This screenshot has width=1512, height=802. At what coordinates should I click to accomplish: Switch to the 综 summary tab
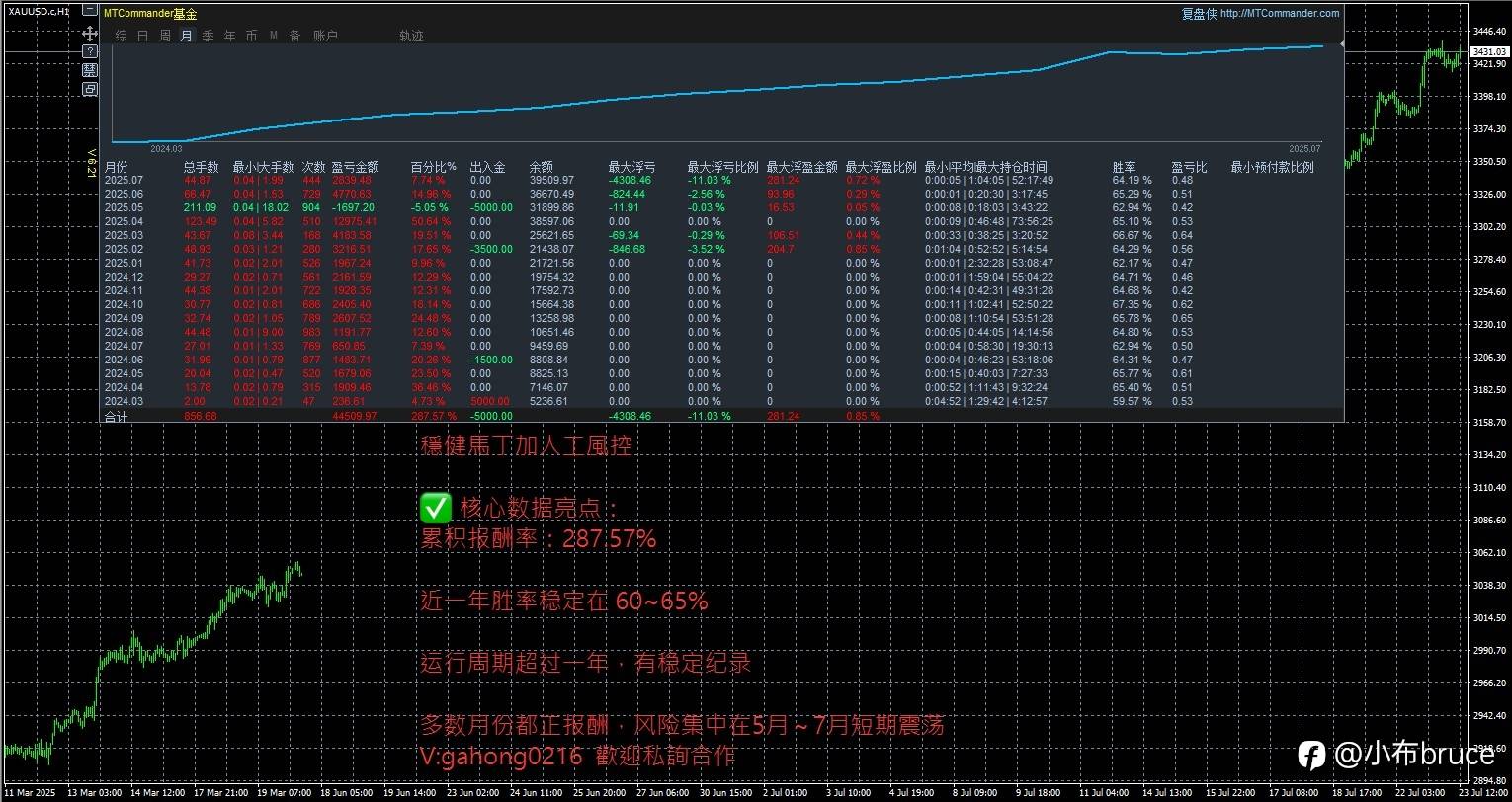121,36
